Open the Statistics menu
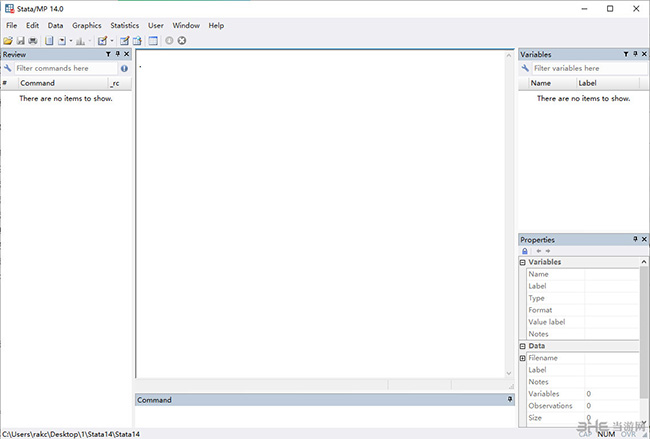Image resolution: width=650 pixels, height=439 pixels. (x=124, y=26)
